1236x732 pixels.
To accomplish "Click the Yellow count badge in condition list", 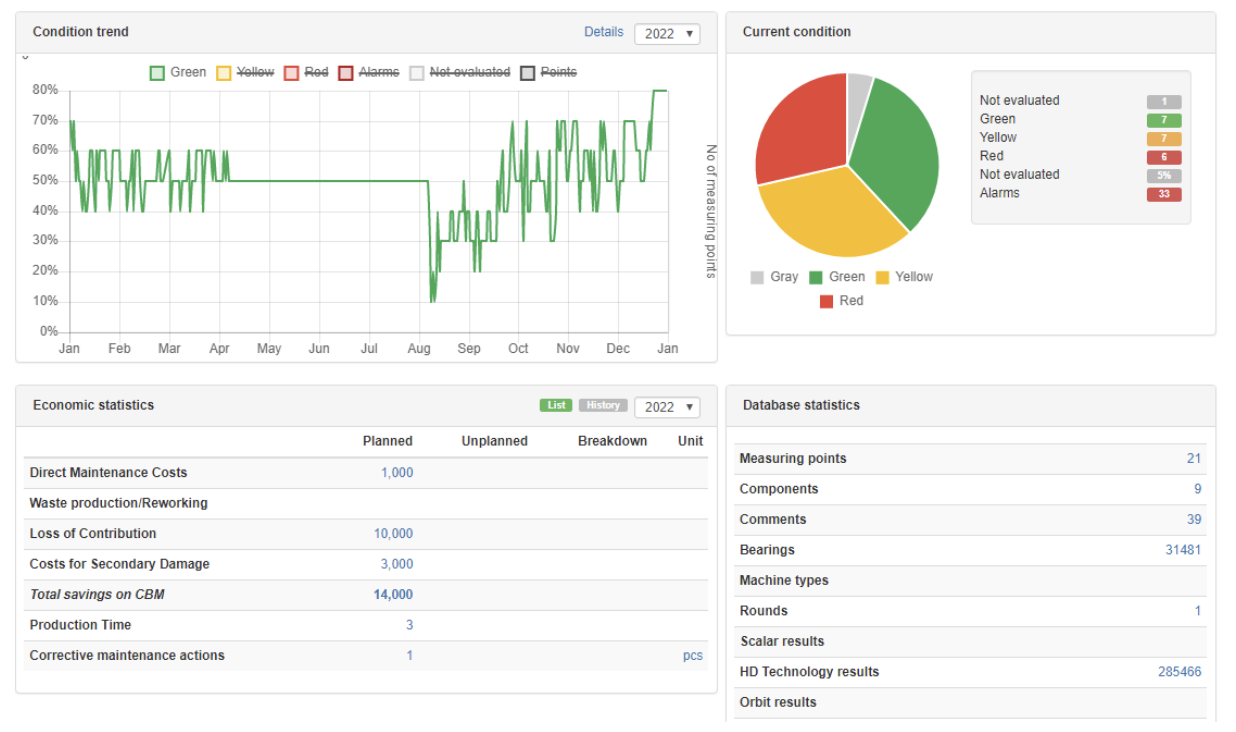I will click(1163, 139).
